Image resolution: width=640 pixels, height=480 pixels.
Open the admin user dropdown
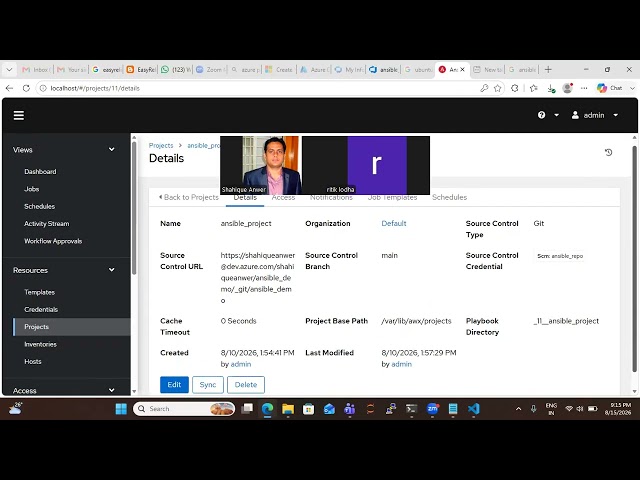(595, 115)
